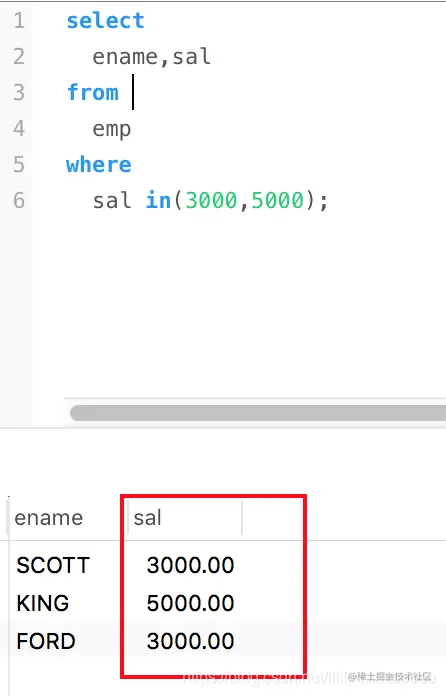Click the emp table name on line 4
Image resolution: width=446 pixels, height=696 pixels.
tap(112, 130)
